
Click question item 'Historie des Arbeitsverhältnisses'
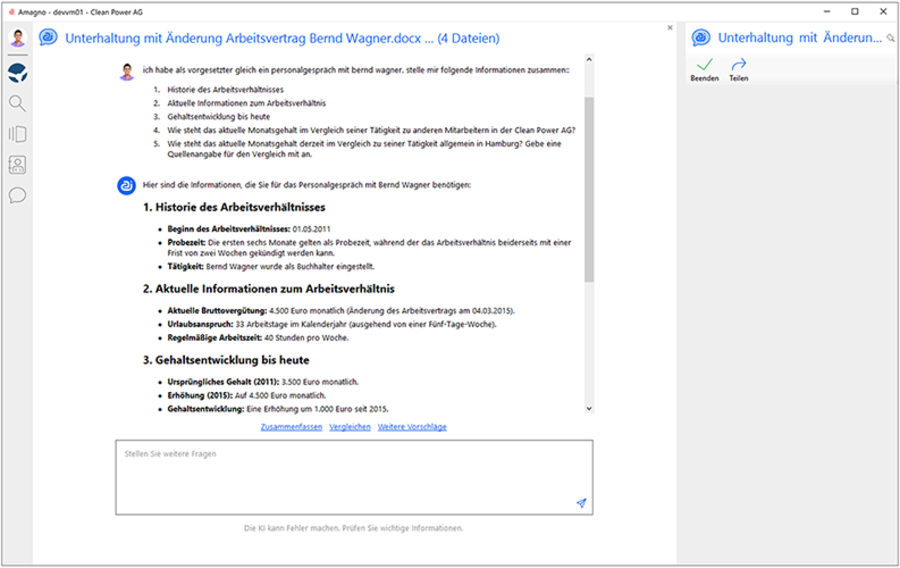click(226, 90)
